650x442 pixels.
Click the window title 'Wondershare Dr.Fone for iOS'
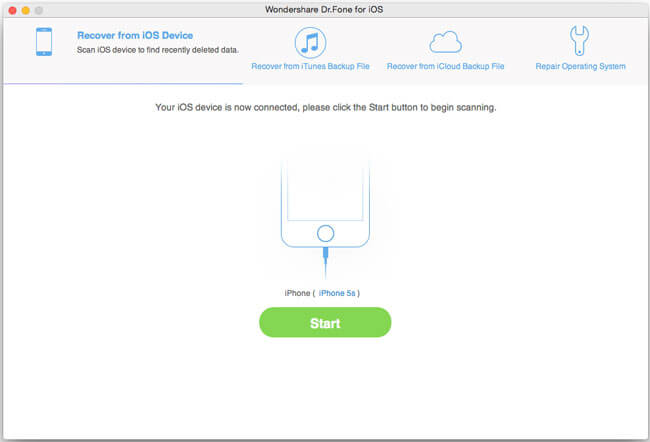coord(324,10)
